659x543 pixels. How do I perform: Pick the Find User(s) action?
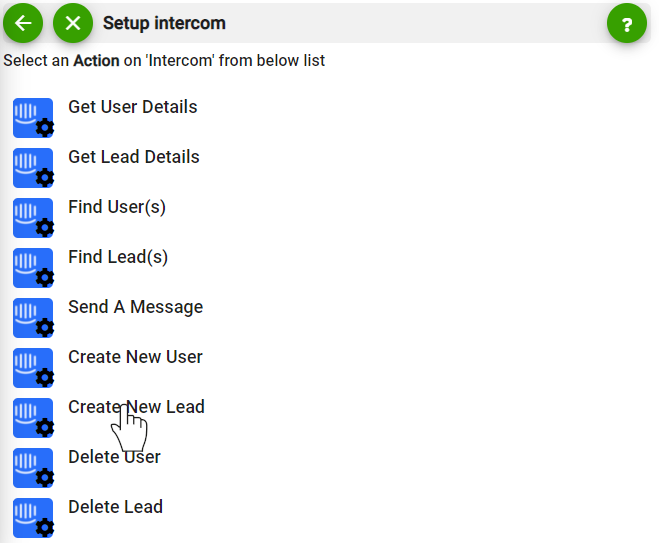(117, 207)
